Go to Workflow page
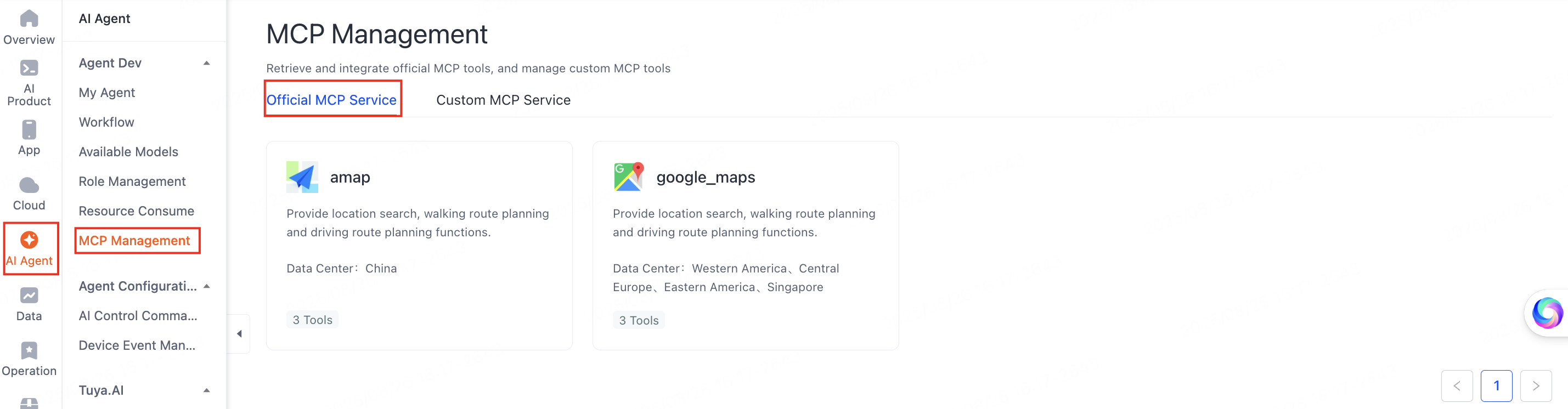This screenshot has height=409, width=1568. (106, 122)
